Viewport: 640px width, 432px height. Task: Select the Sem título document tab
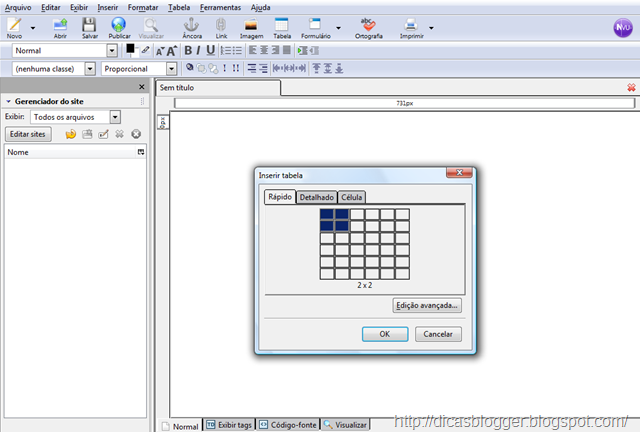pos(218,87)
